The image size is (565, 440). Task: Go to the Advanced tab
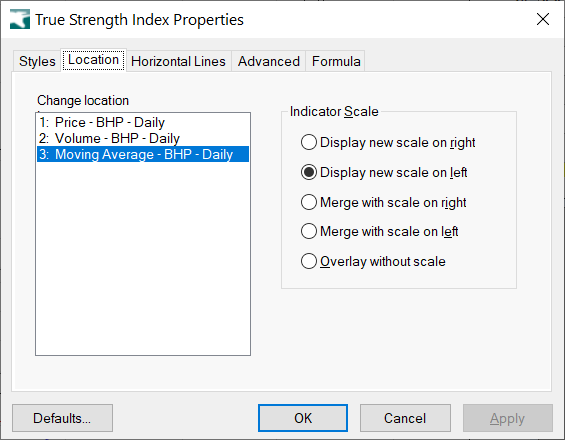pos(269,61)
